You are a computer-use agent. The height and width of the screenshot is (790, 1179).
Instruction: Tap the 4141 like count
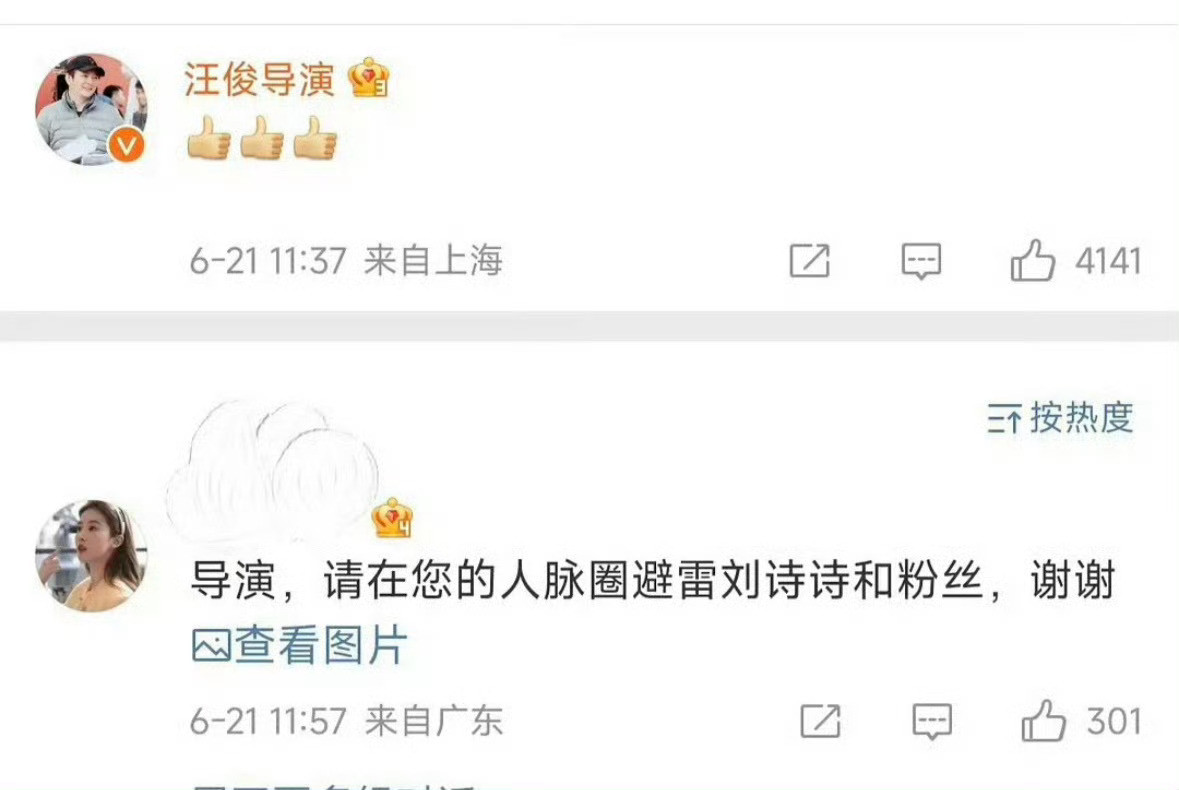[1108, 262]
